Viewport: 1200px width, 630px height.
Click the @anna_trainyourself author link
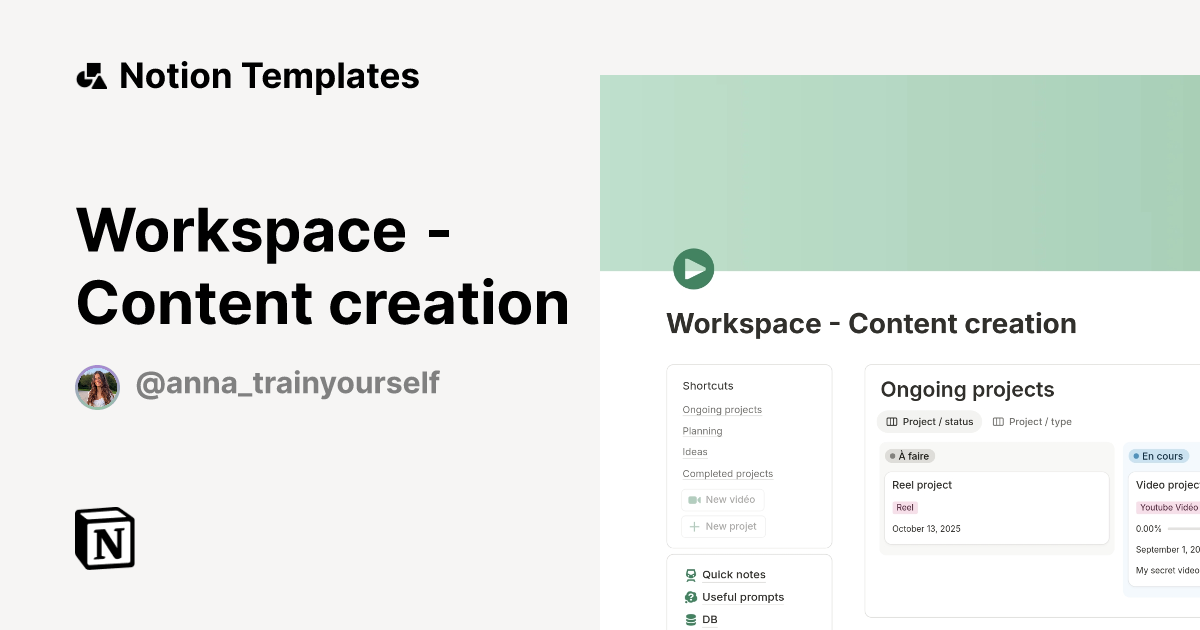point(288,383)
